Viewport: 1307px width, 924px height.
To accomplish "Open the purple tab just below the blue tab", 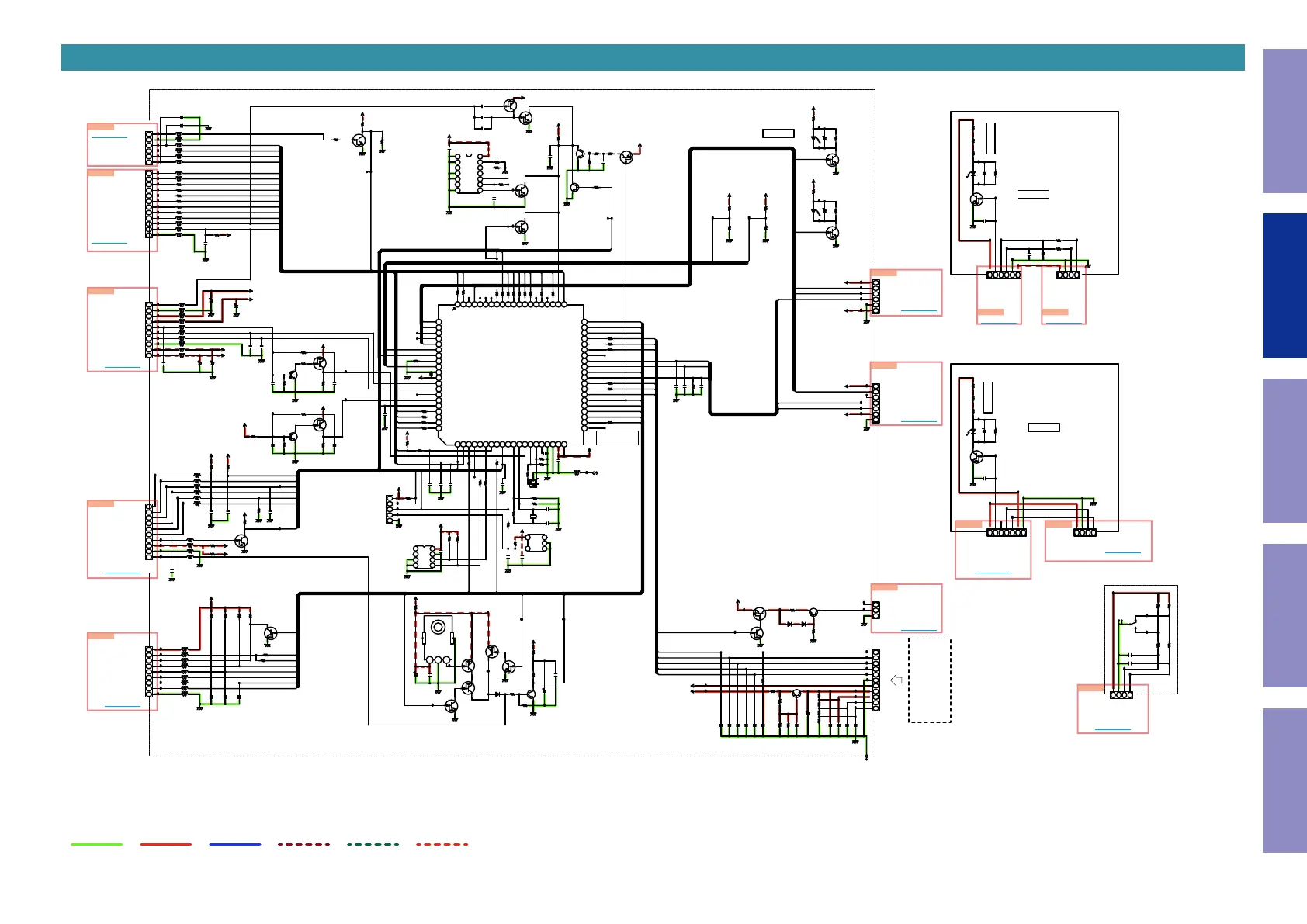I will [x=1284, y=451].
